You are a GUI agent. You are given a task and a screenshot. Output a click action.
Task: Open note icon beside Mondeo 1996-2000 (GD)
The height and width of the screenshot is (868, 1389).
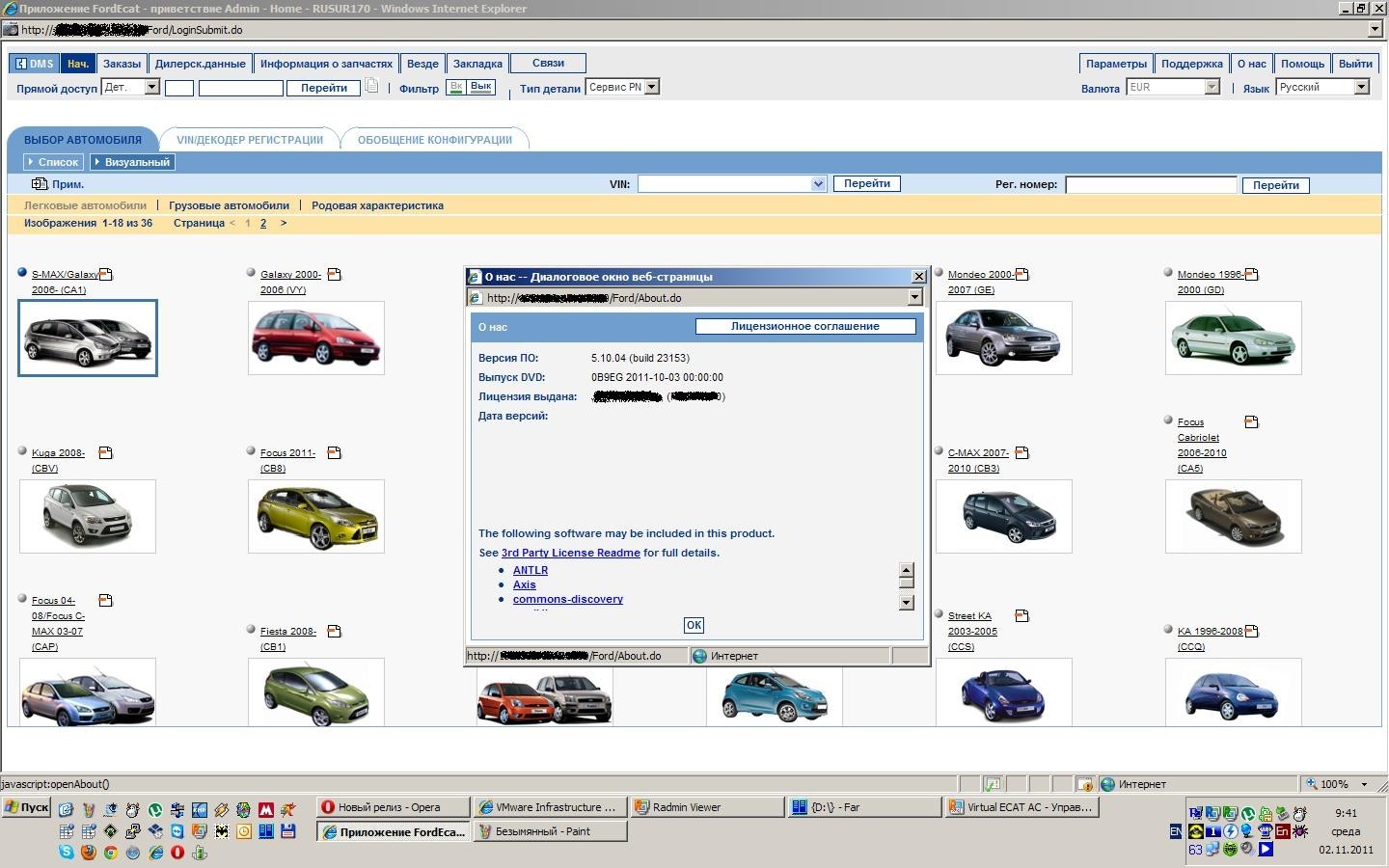click(1252, 274)
